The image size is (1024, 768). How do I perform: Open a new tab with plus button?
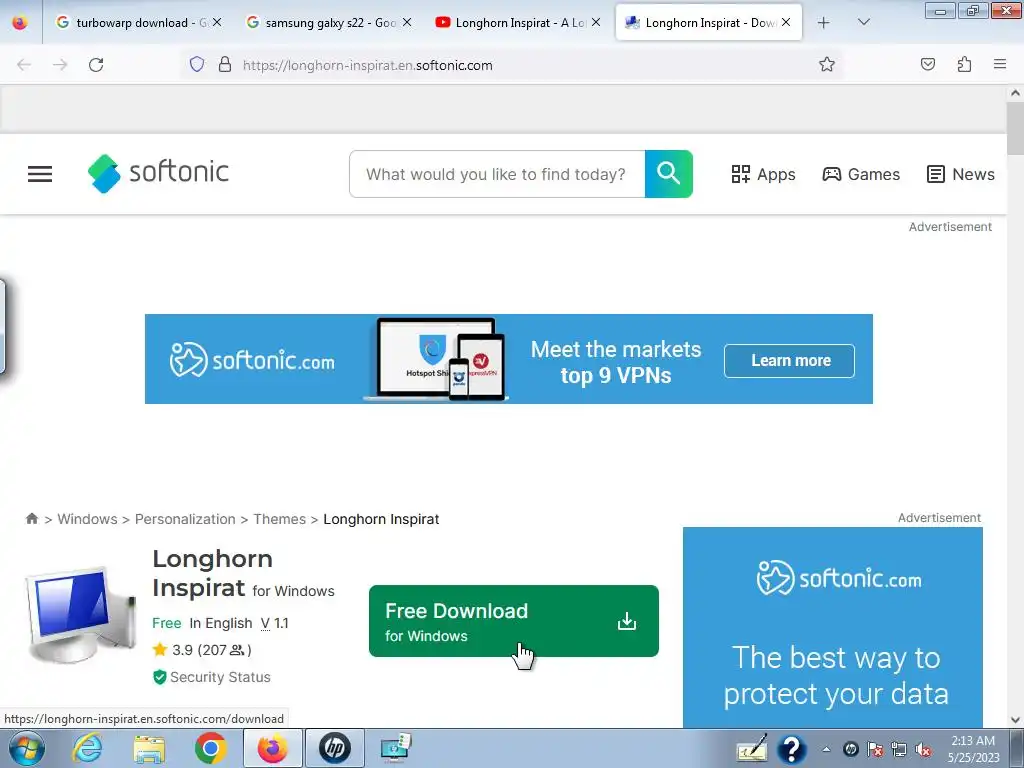click(824, 23)
